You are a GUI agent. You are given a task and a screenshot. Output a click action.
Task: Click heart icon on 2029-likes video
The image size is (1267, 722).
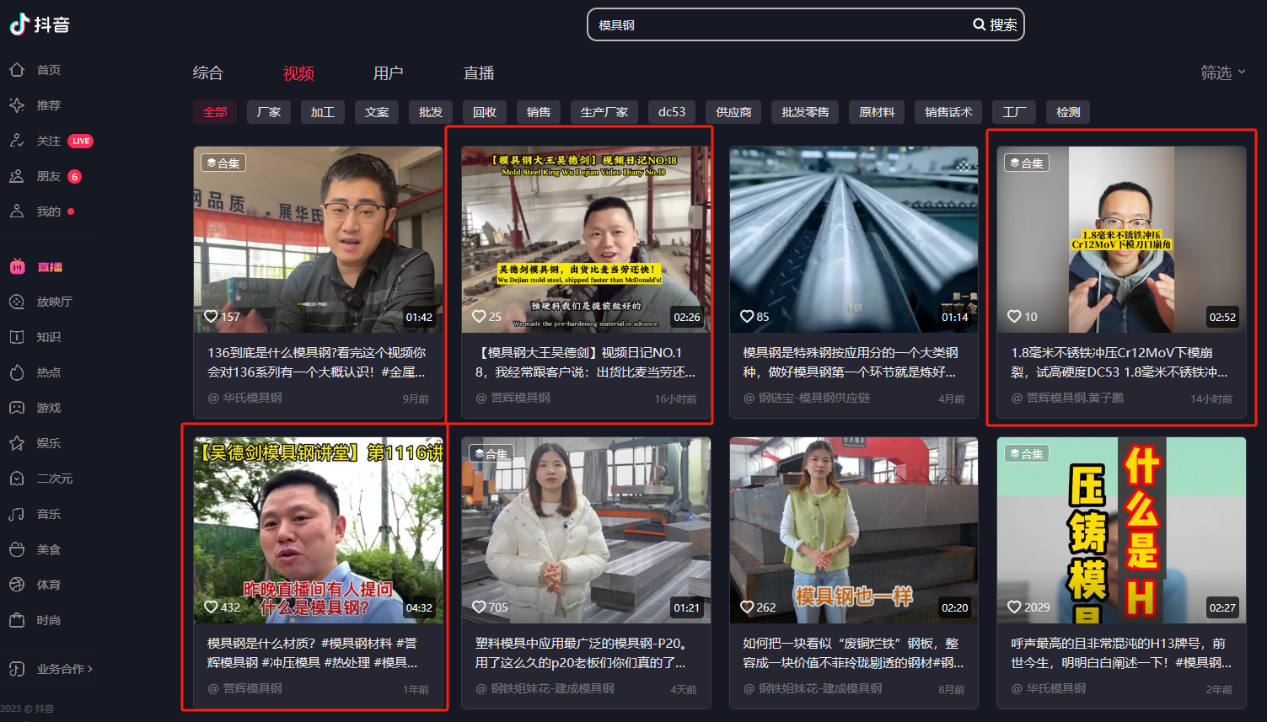(x=1014, y=607)
